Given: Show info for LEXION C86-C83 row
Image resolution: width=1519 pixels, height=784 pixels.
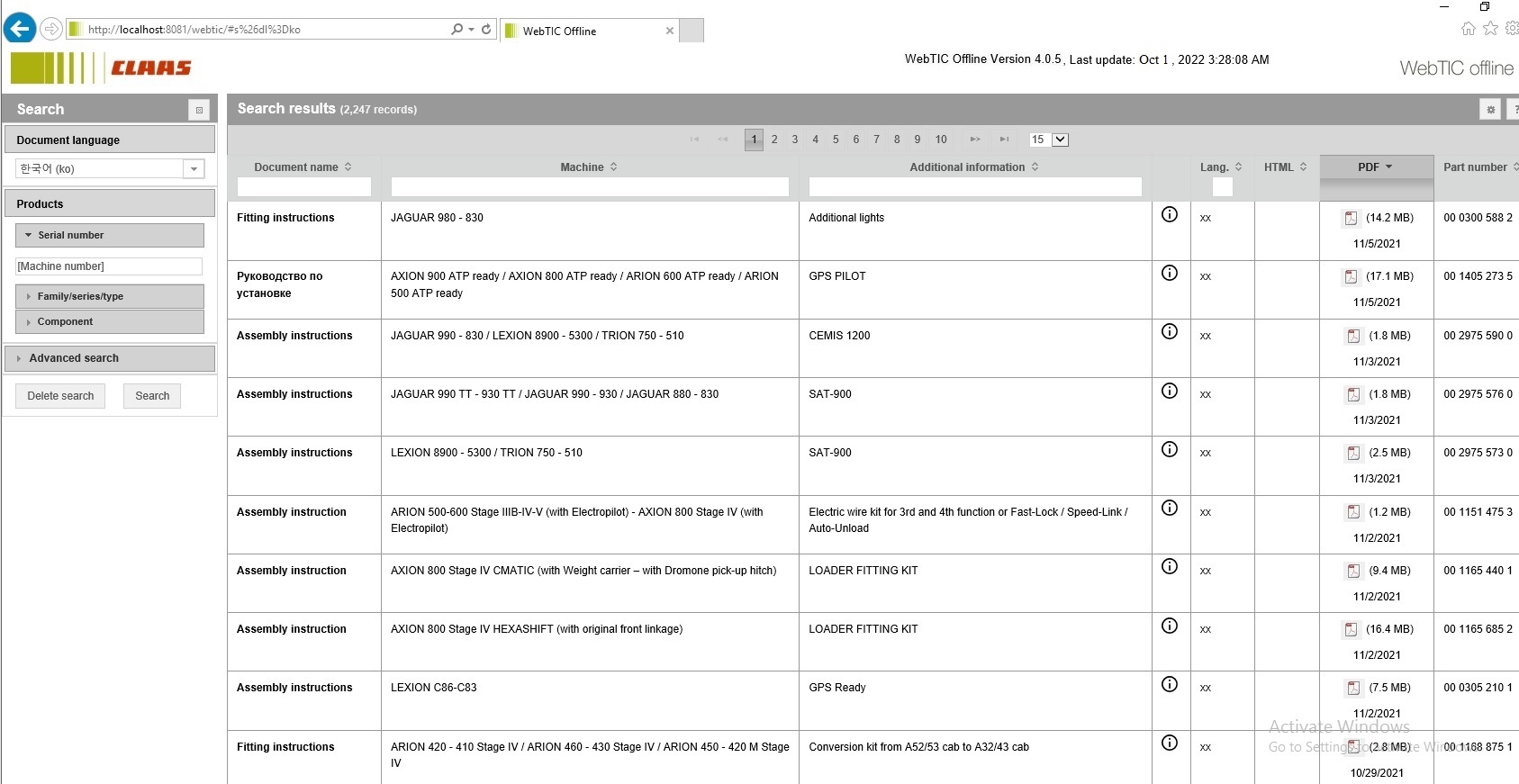Looking at the screenshot, I should (1170, 684).
